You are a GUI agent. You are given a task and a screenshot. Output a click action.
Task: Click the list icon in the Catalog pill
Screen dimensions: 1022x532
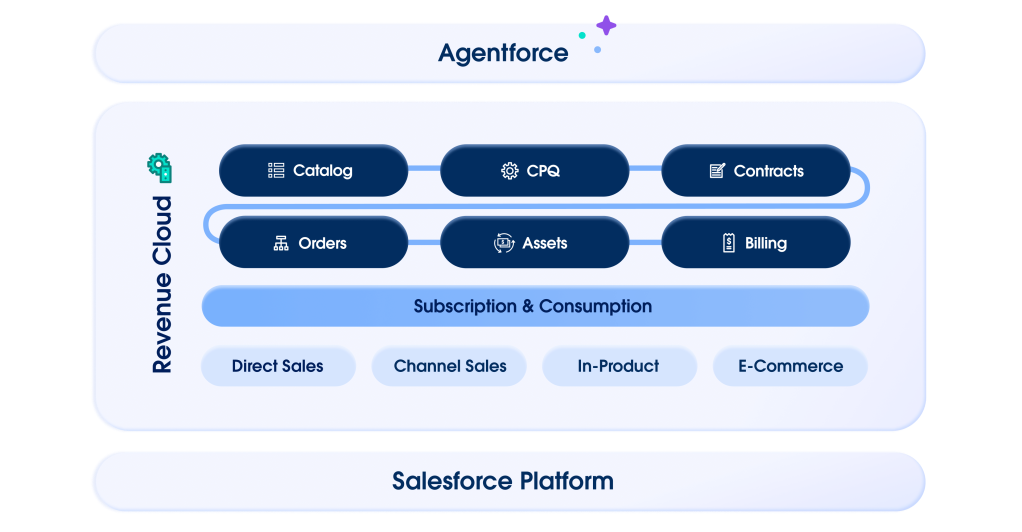coord(276,171)
